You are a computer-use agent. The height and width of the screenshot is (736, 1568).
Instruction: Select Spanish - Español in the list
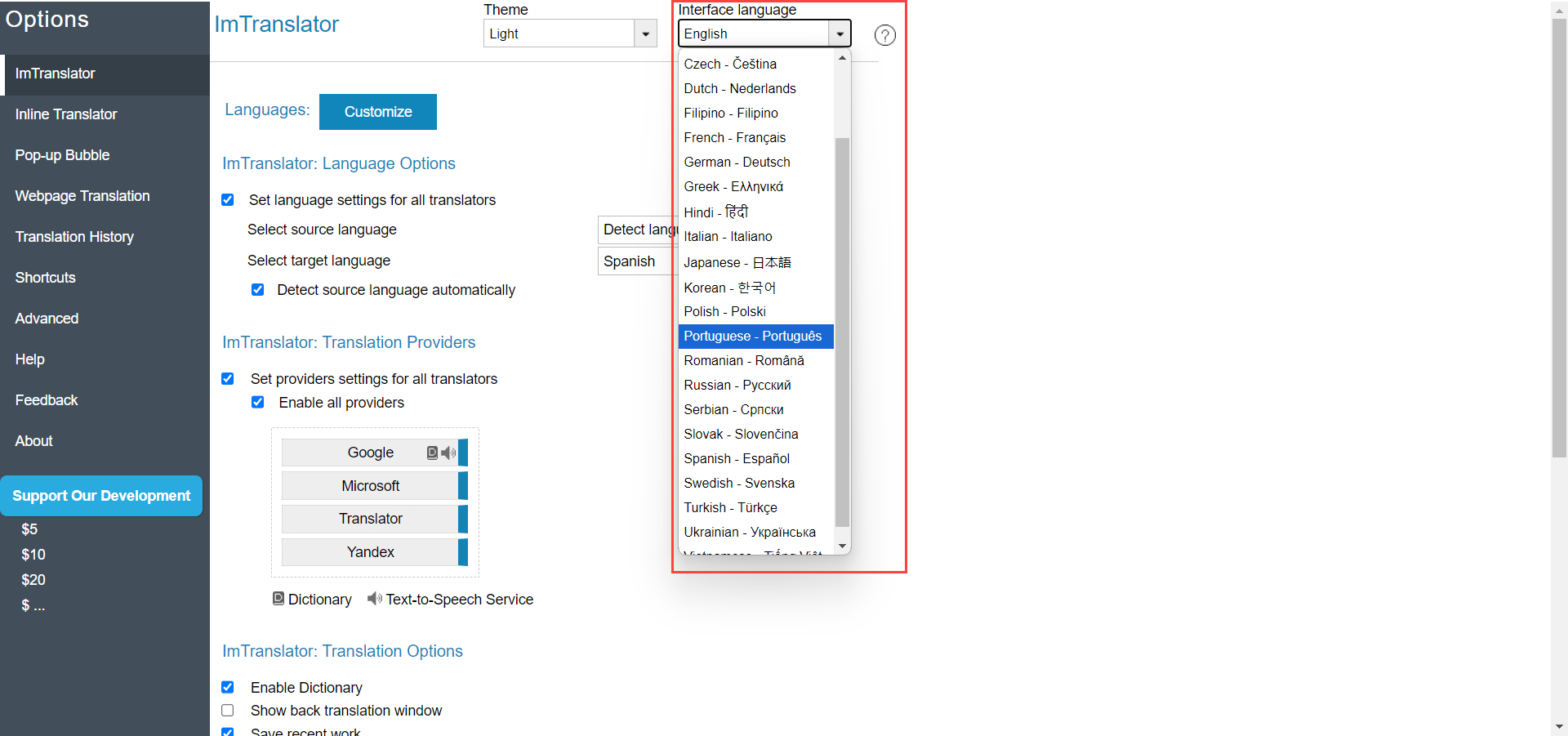pos(756,458)
